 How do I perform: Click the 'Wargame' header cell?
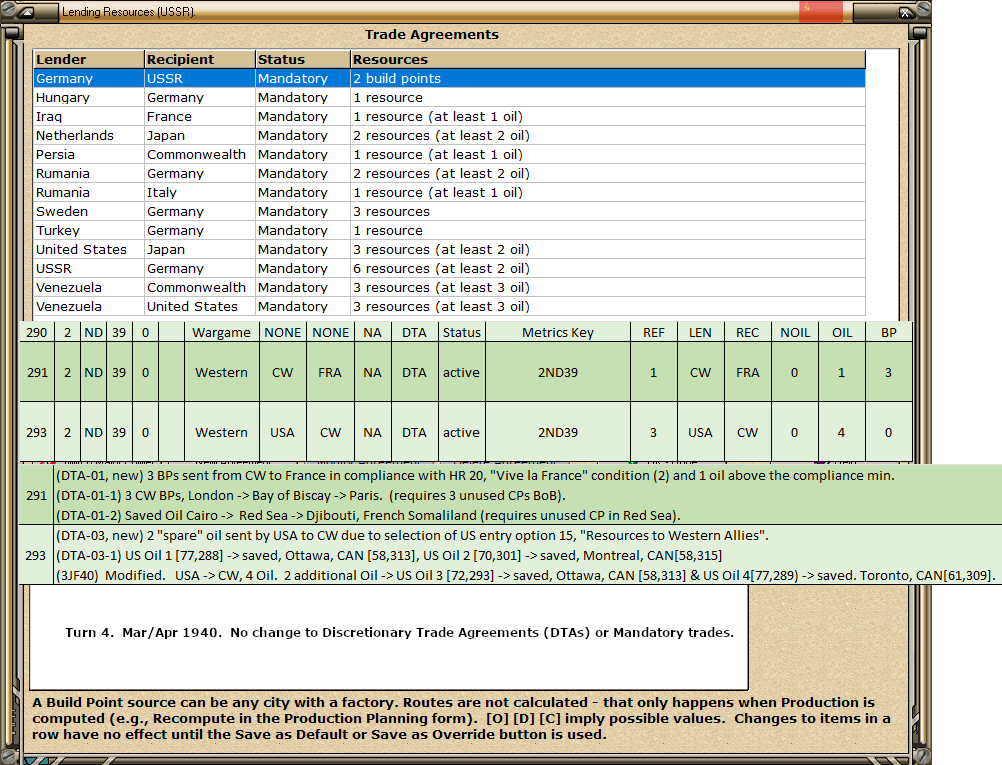coord(222,332)
